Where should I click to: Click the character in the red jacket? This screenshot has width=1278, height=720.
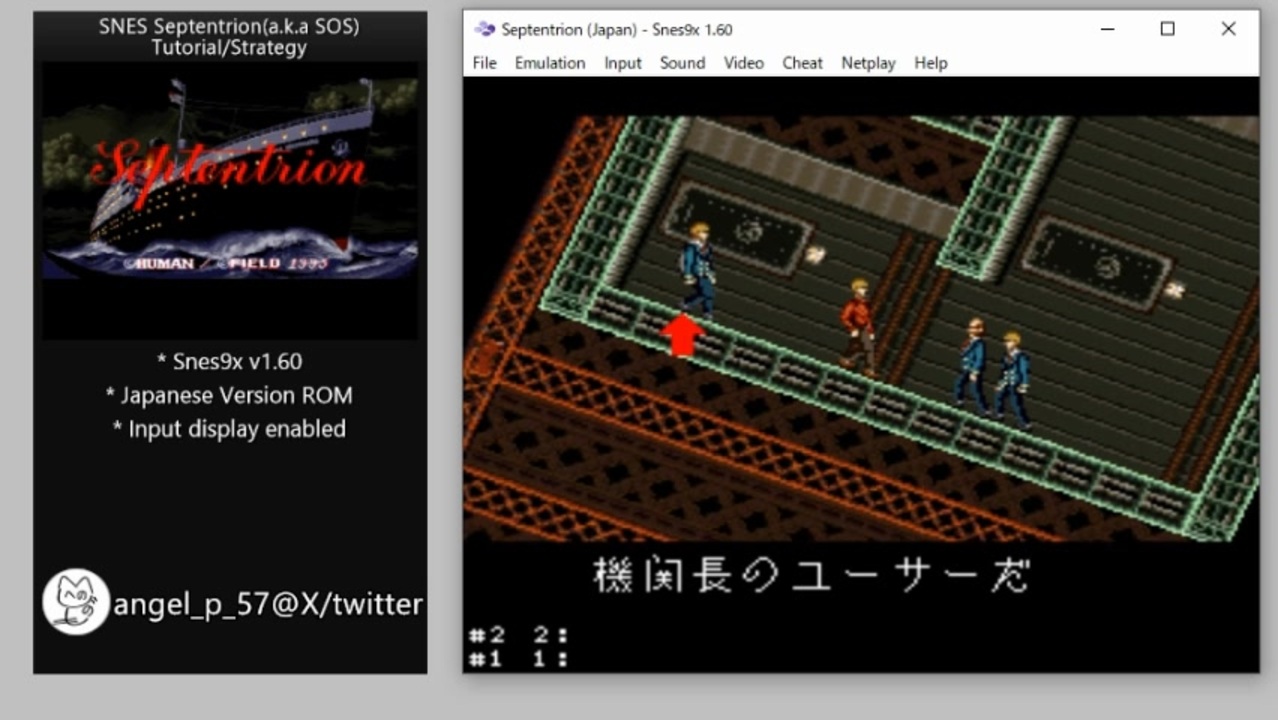(858, 326)
